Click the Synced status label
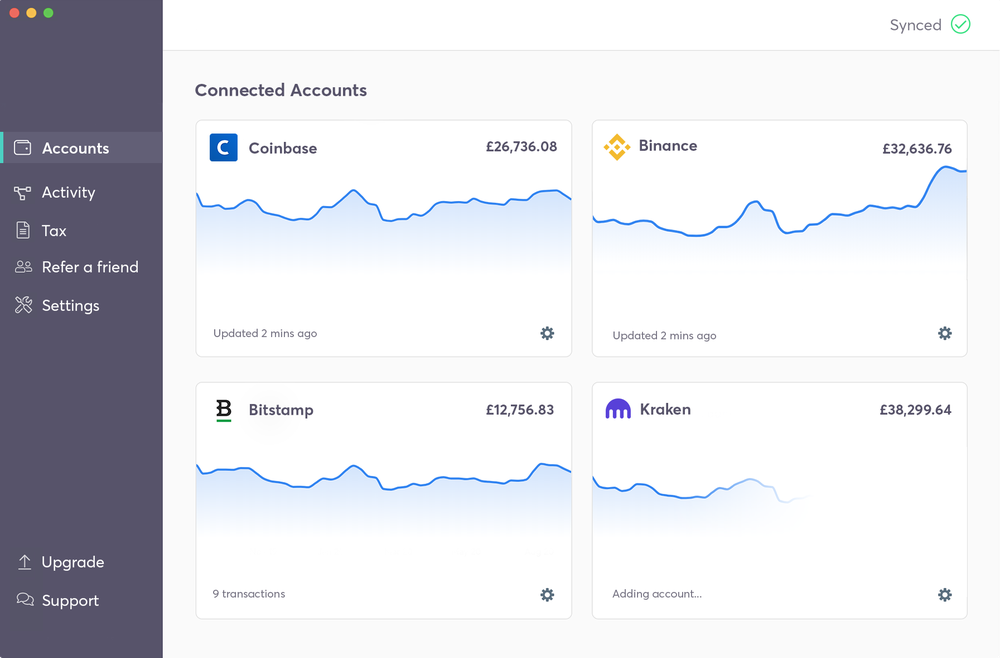 (915, 25)
